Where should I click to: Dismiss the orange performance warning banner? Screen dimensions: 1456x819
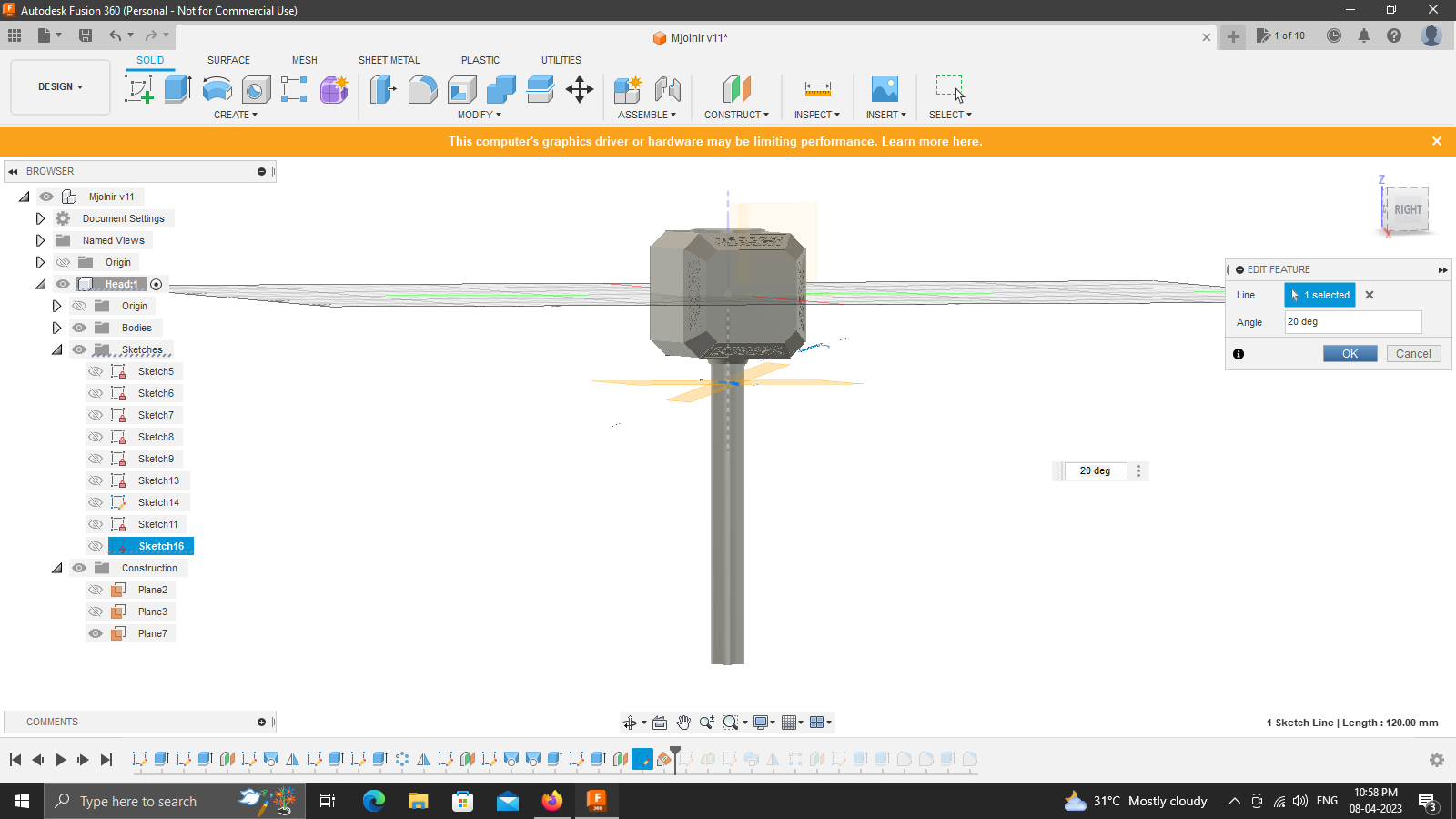click(1437, 141)
